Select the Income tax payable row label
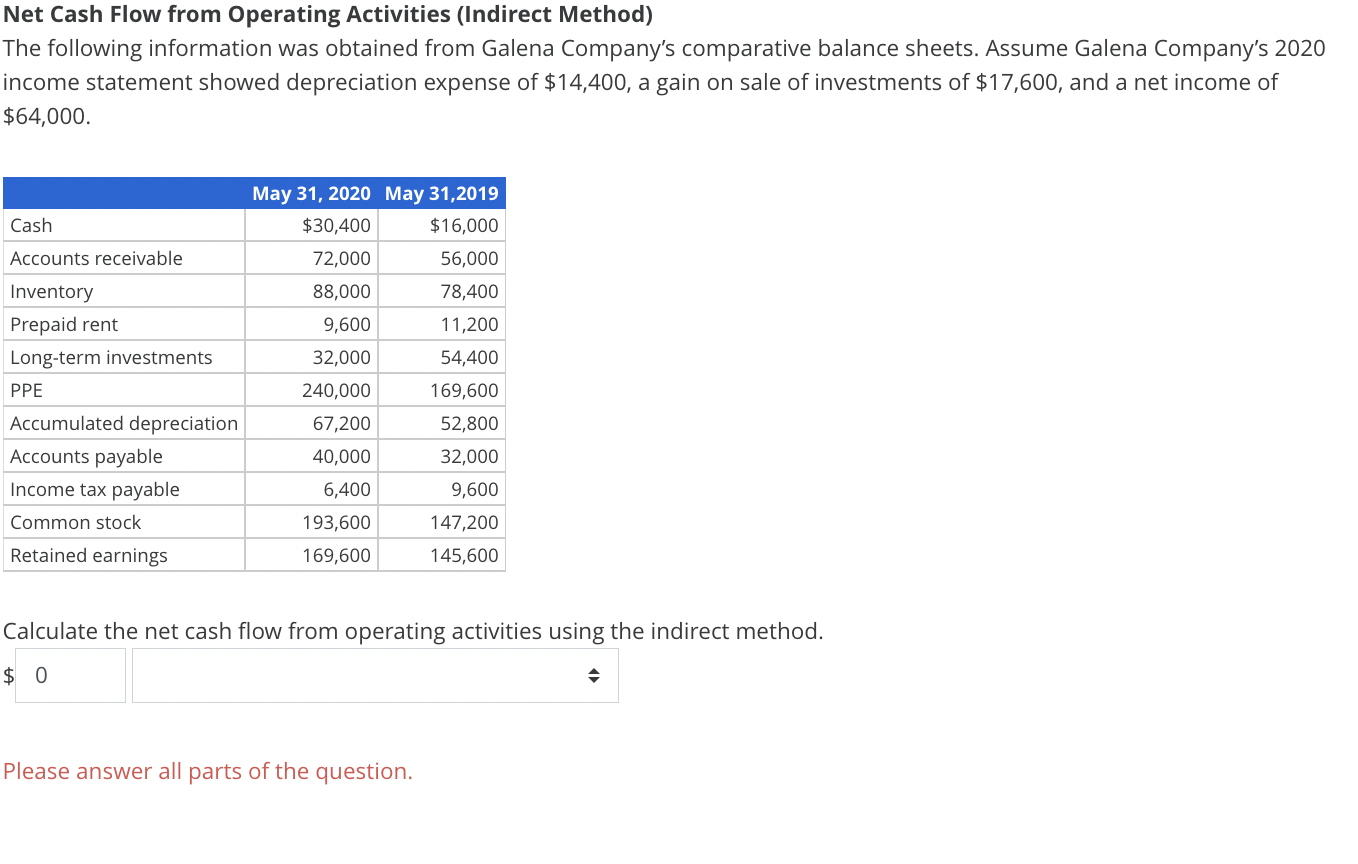 coord(95,489)
